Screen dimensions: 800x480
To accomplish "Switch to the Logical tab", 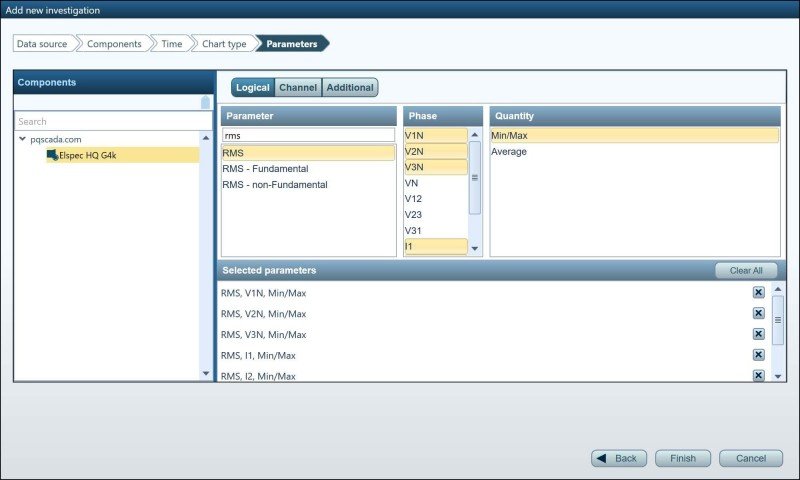I will [253, 87].
